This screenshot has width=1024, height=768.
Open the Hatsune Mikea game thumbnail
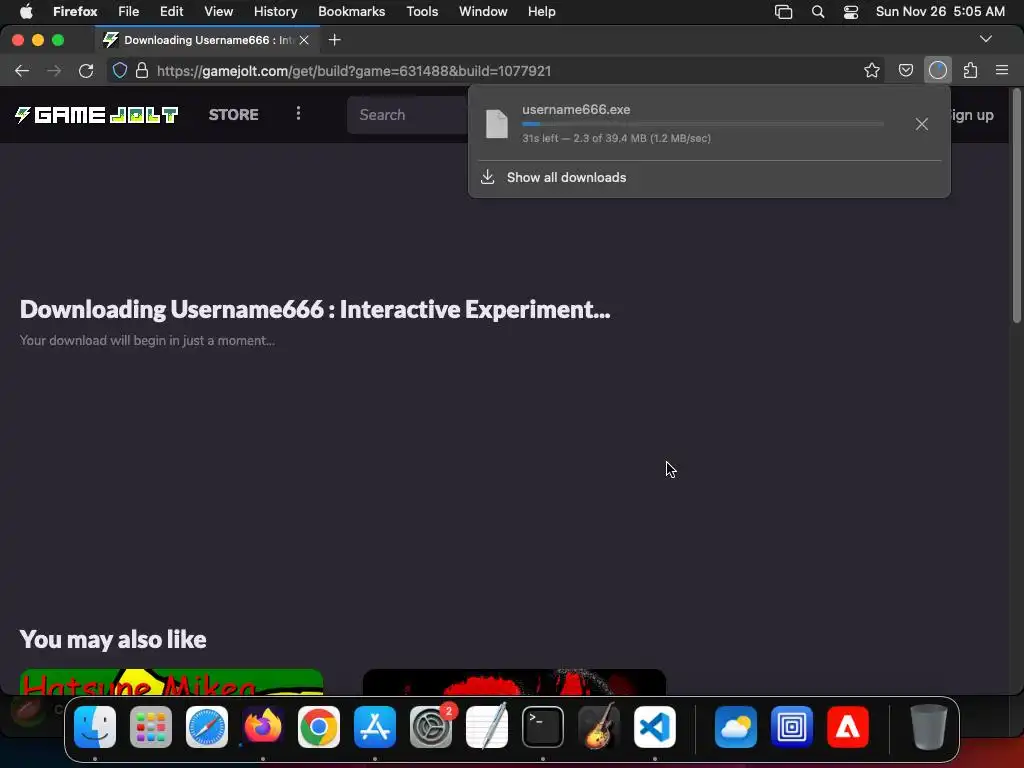[171, 682]
